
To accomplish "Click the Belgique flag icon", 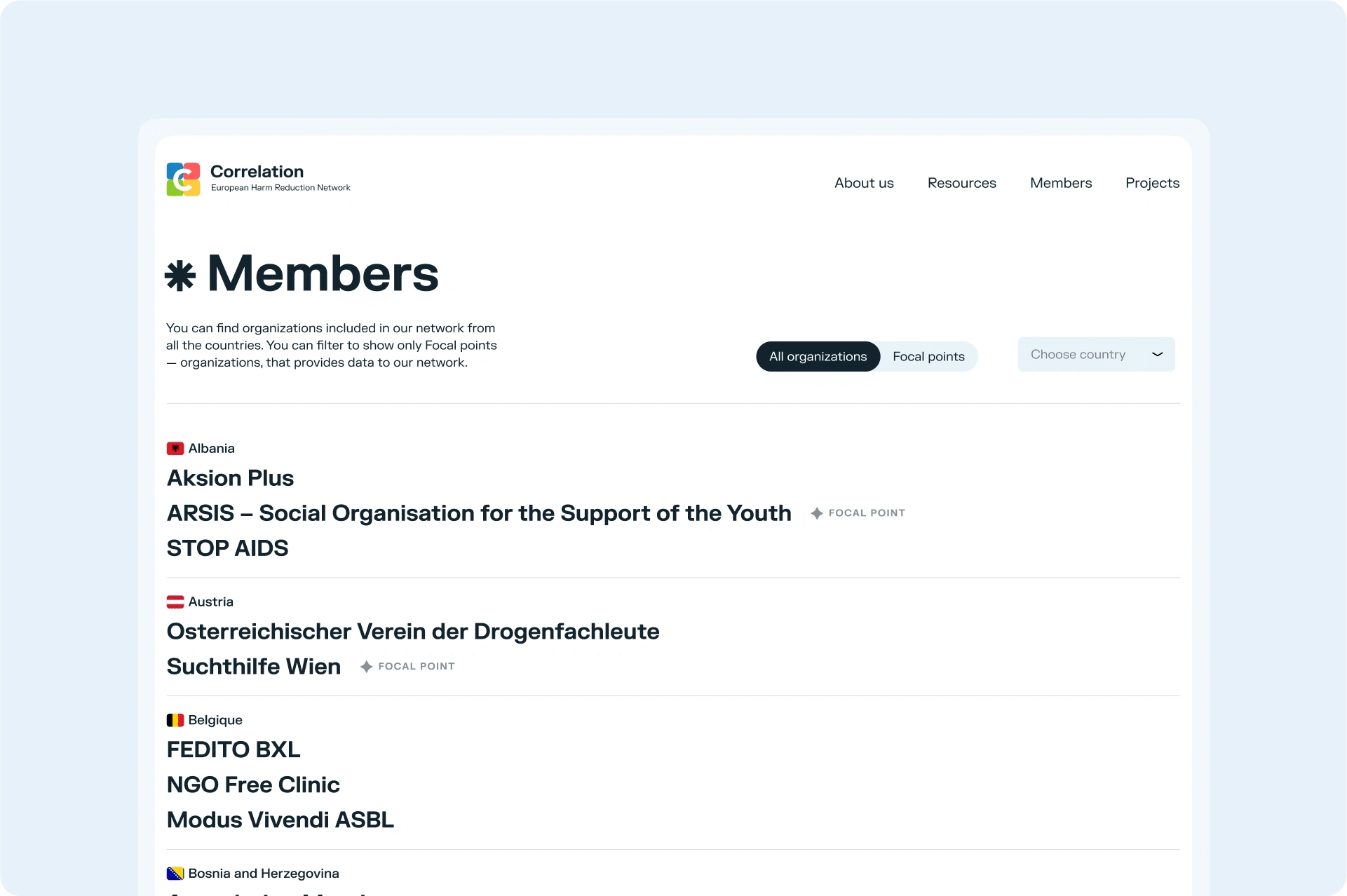I will coord(175,721).
